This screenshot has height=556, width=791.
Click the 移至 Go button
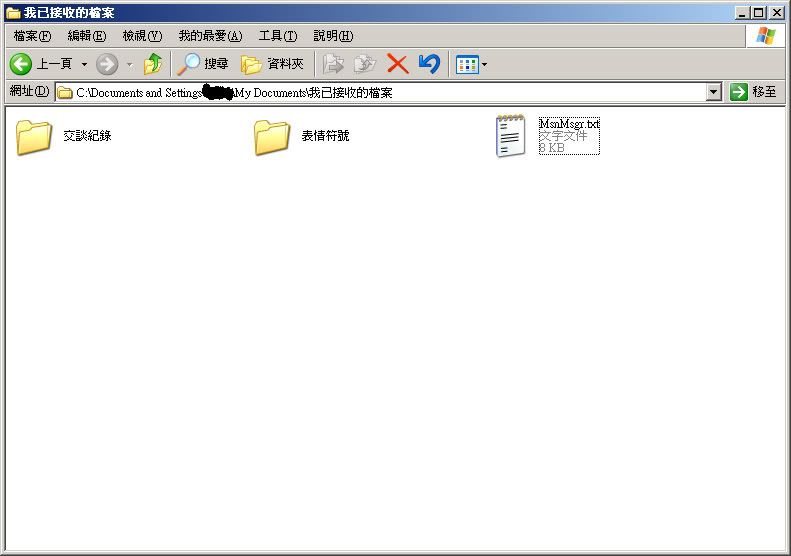tap(754, 92)
